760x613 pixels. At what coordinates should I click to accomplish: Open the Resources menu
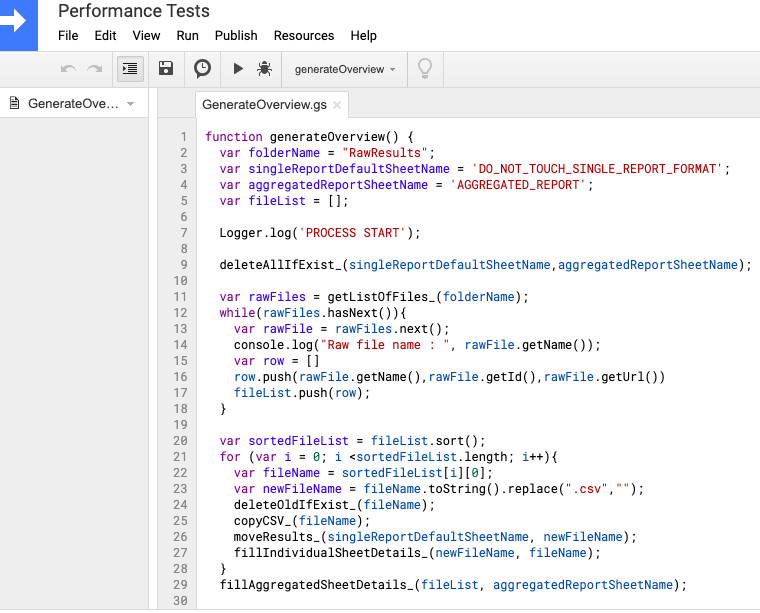[x=304, y=35]
